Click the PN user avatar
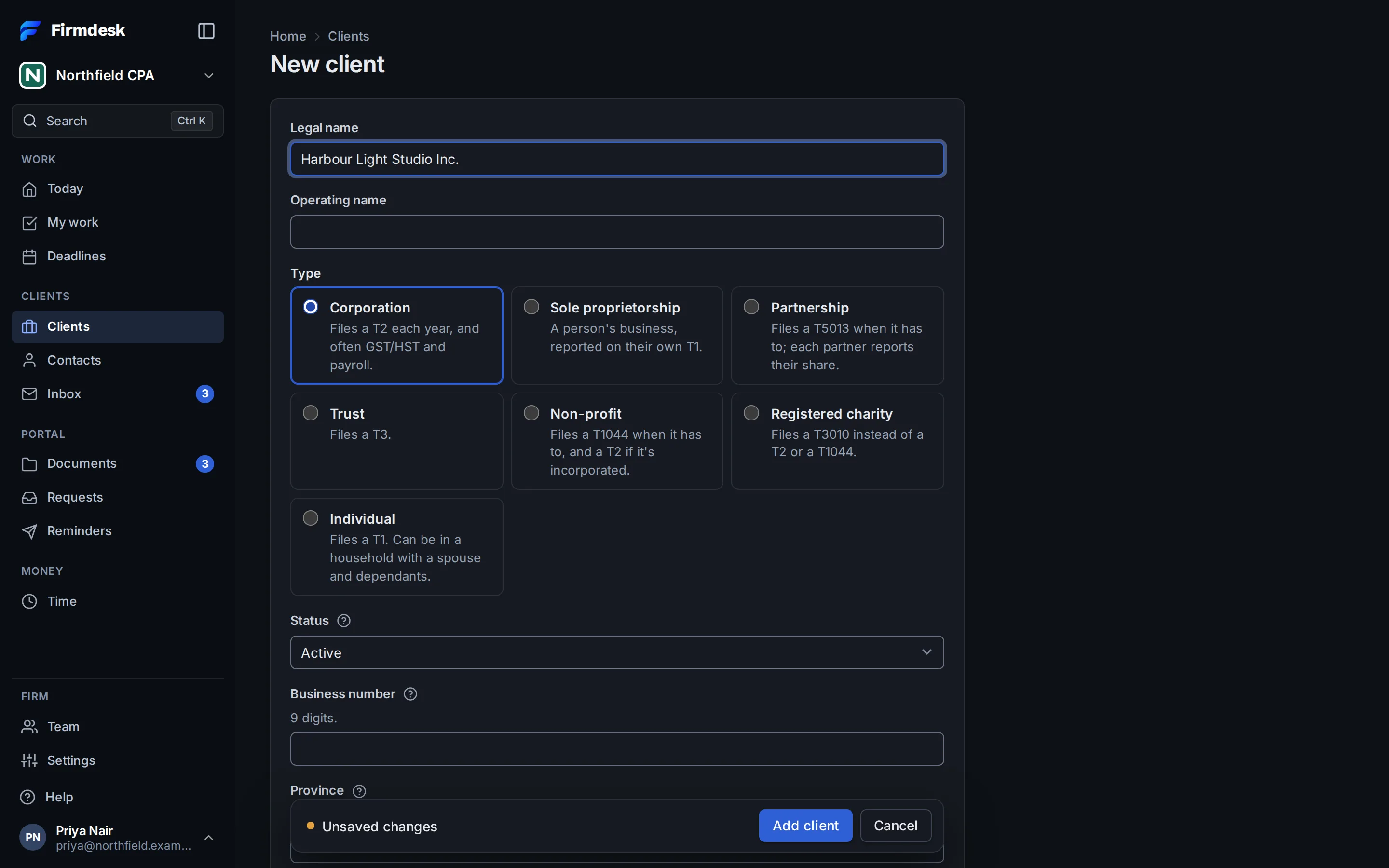 (33, 837)
